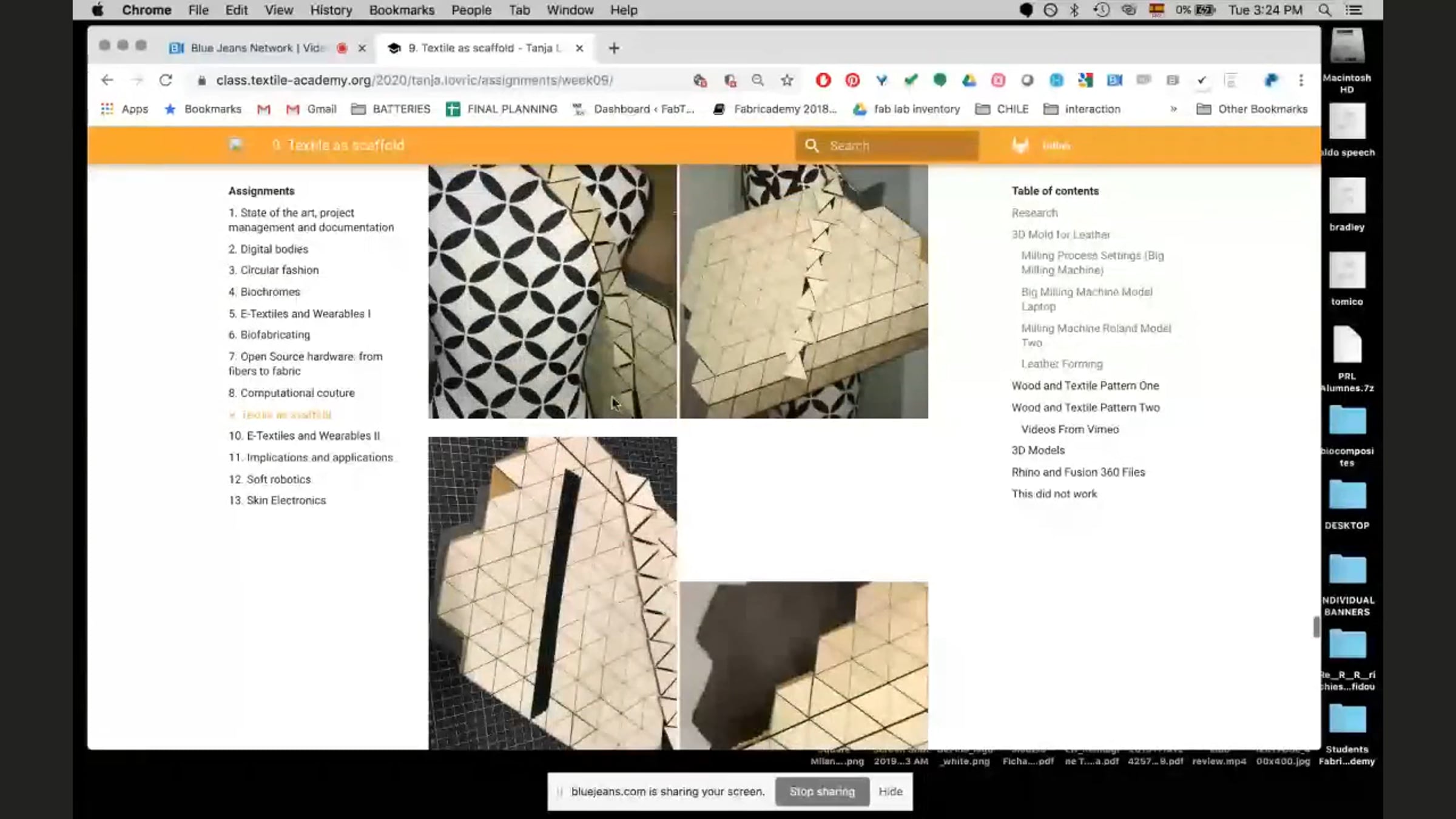Open Chrome's three-dot menu
The width and height of the screenshot is (1456, 819).
click(1301, 80)
